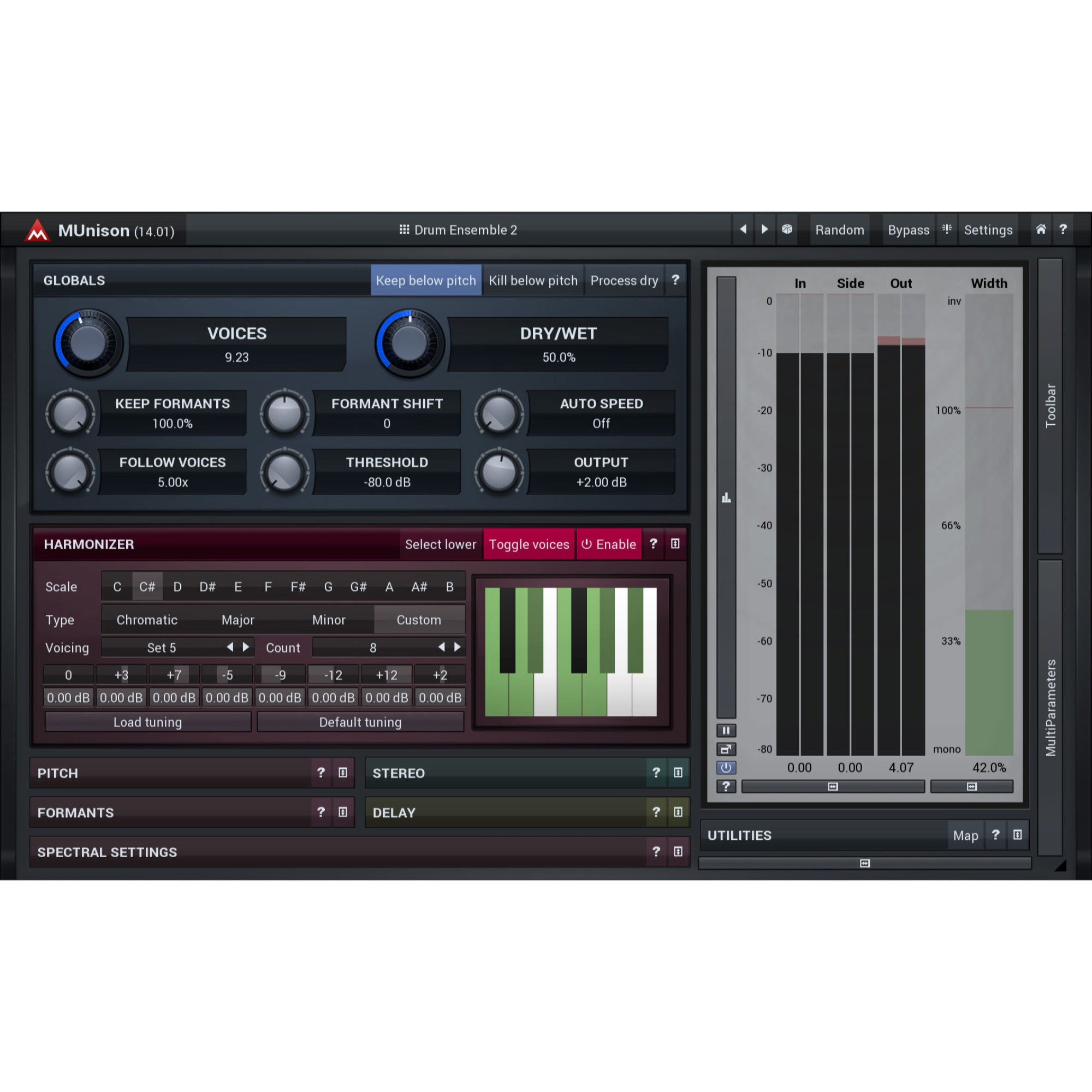Image resolution: width=1092 pixels, height=1092 pixels.
Task: Toggle Kill below pitch option
Action: [x=533, y=280]
